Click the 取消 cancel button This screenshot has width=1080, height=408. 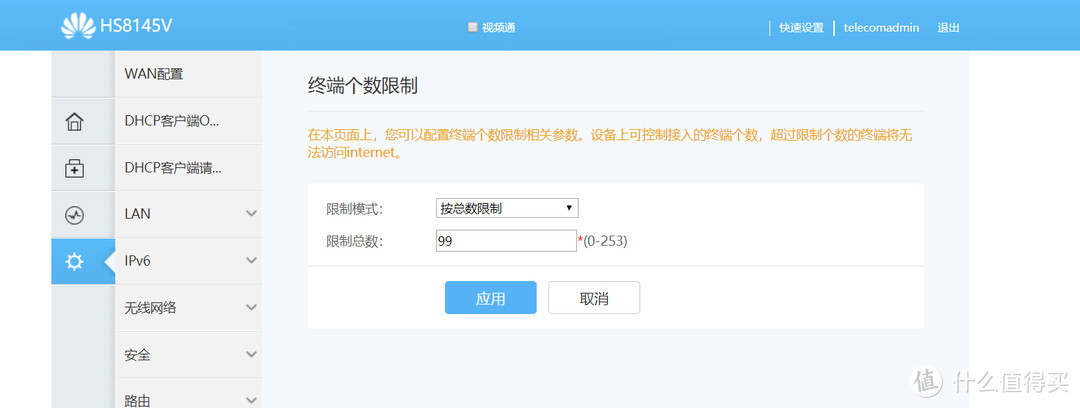[594, 298]
